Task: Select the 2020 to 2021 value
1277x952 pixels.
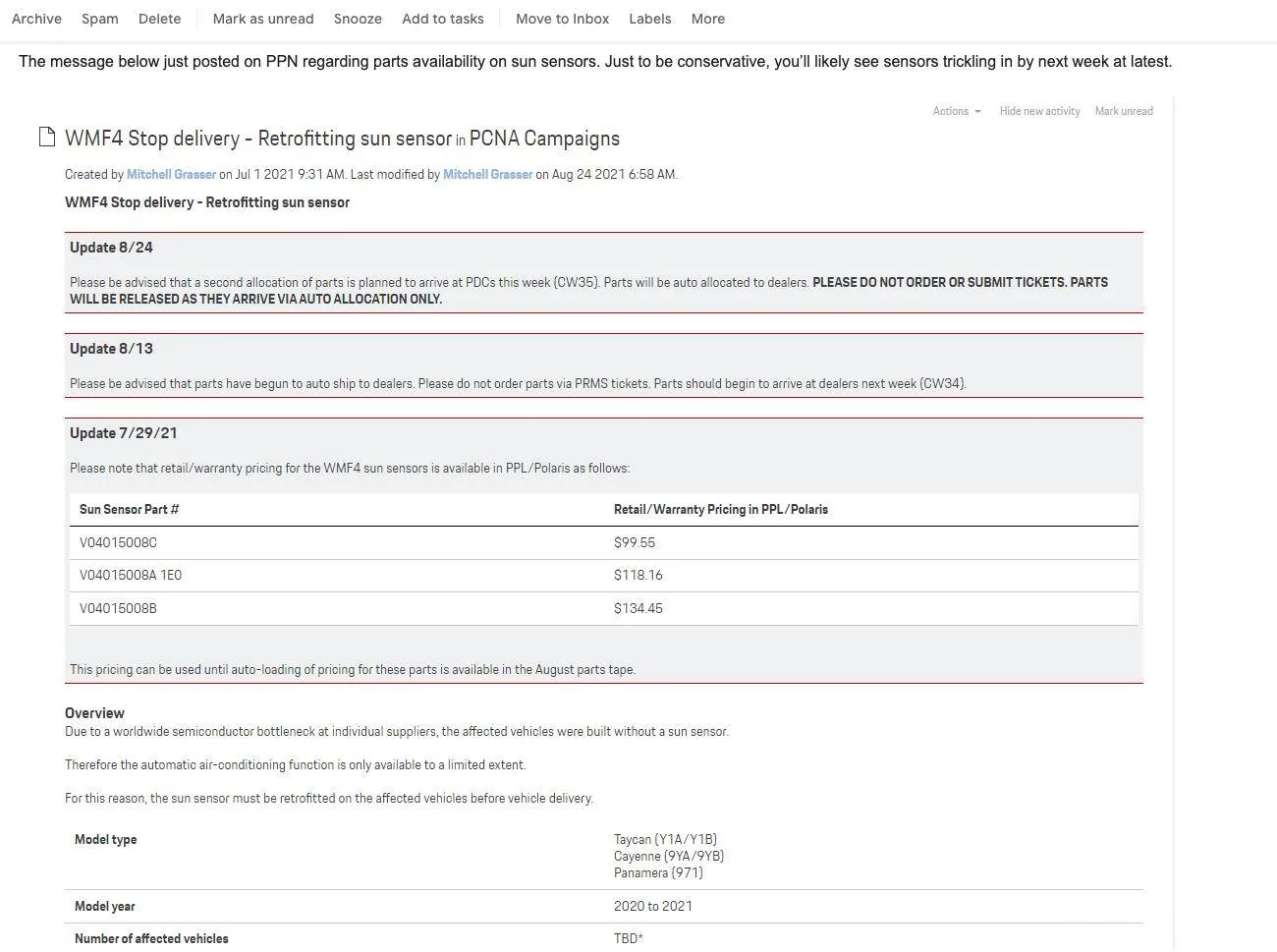Action: coord(653,907)
